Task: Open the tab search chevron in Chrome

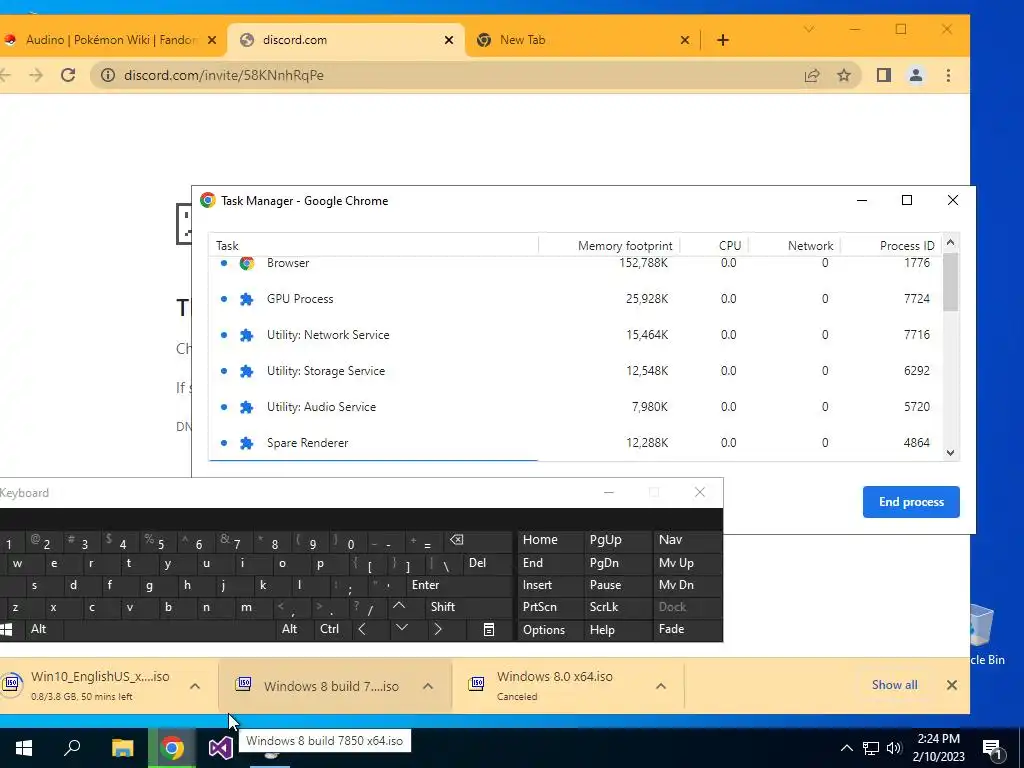Action: tap(808, 29)
